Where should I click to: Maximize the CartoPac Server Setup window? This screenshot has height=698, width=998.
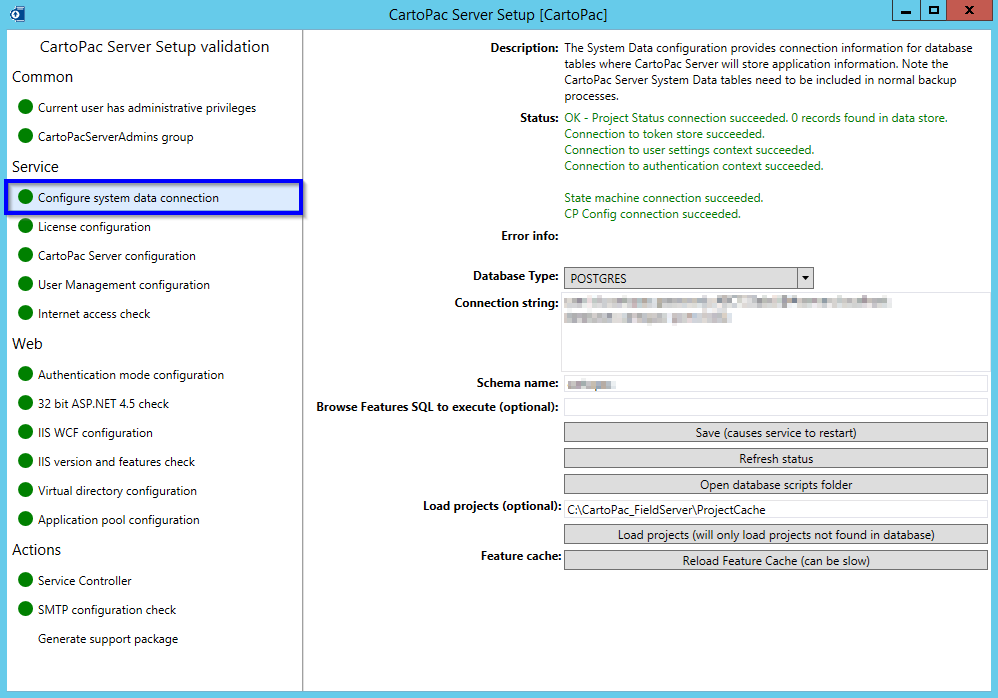[x=933, y=10]
